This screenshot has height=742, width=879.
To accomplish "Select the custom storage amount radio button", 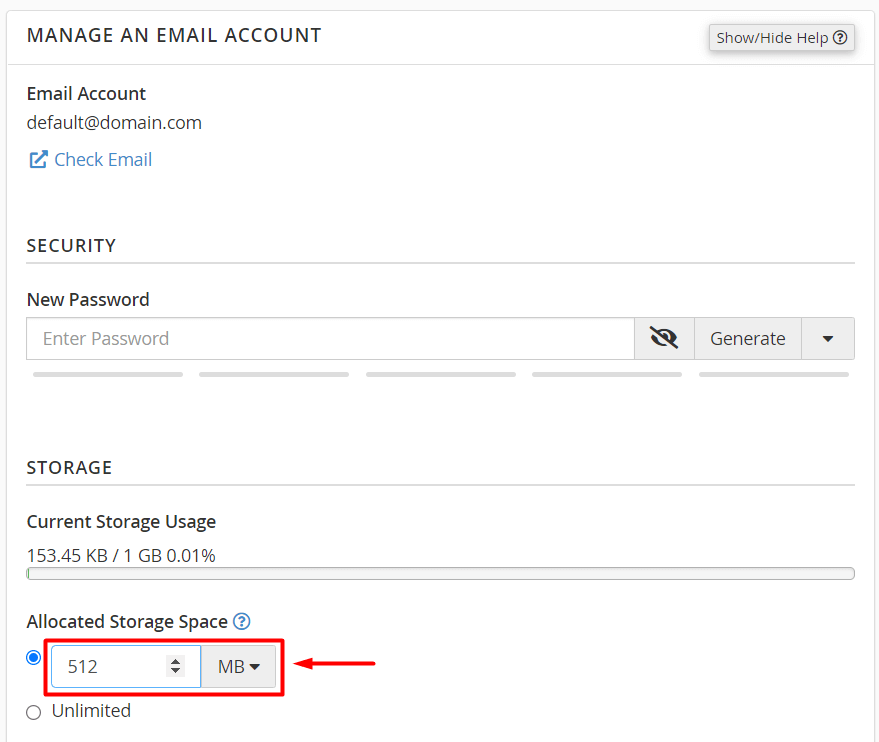I will pyautogui.click(x=34, y=657).
